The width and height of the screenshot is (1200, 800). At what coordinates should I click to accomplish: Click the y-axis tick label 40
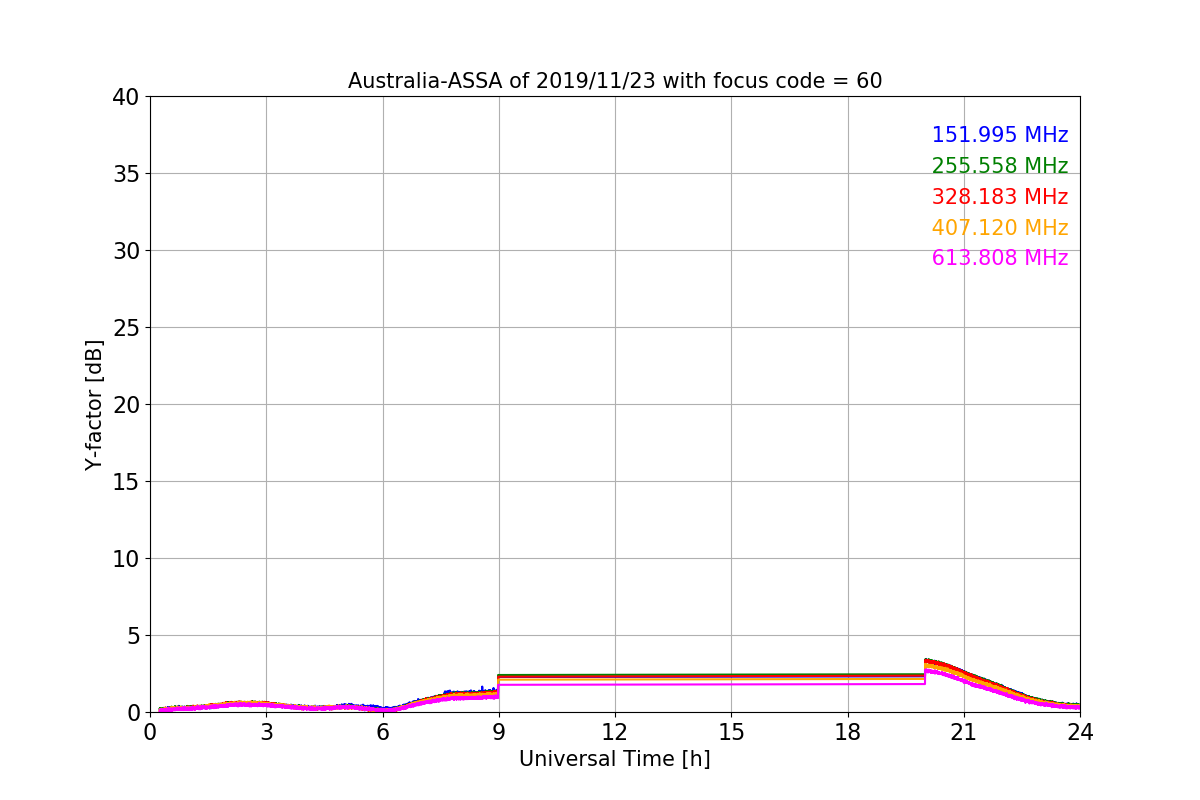(125, 97)
